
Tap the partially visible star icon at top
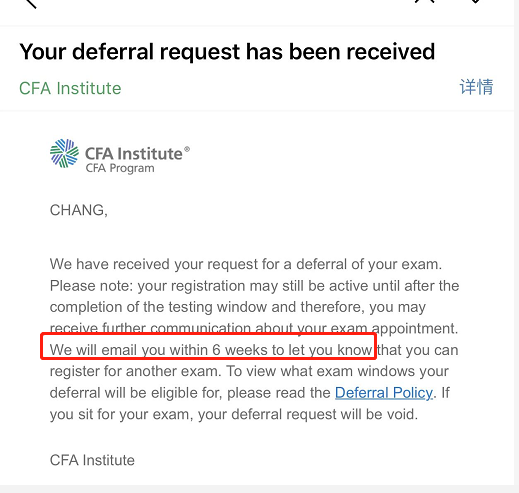(425, 2)
